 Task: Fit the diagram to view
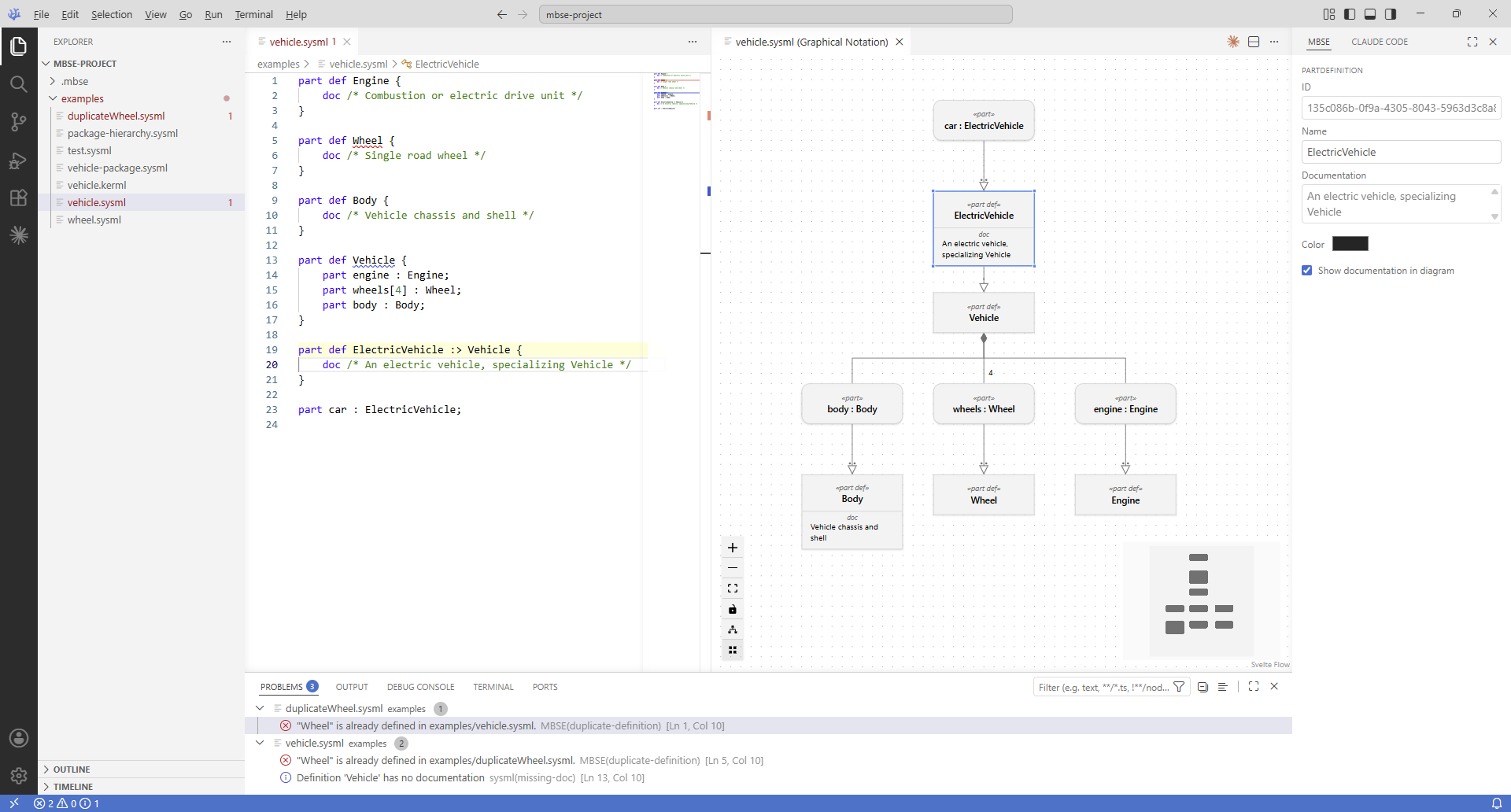click(x=733, y=589)
